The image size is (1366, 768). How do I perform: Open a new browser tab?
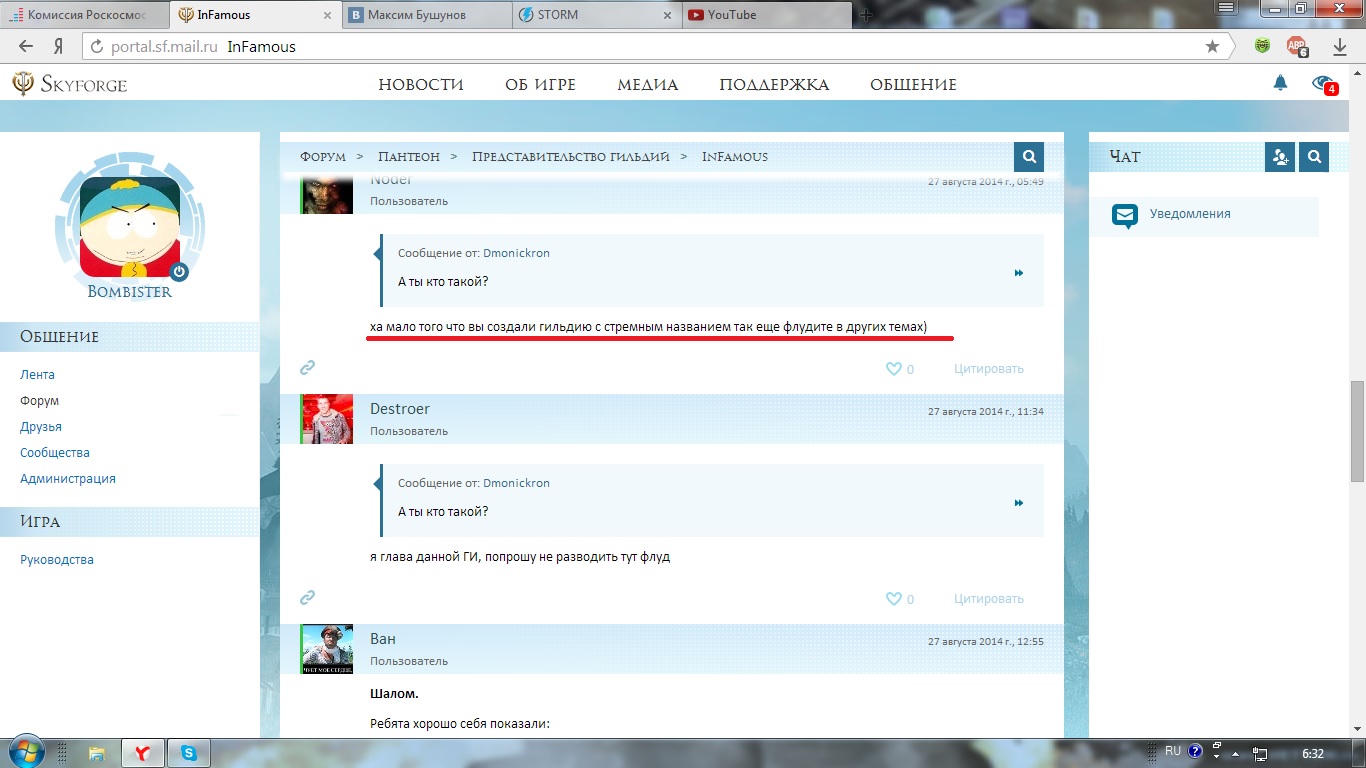[x=866, y=15]
